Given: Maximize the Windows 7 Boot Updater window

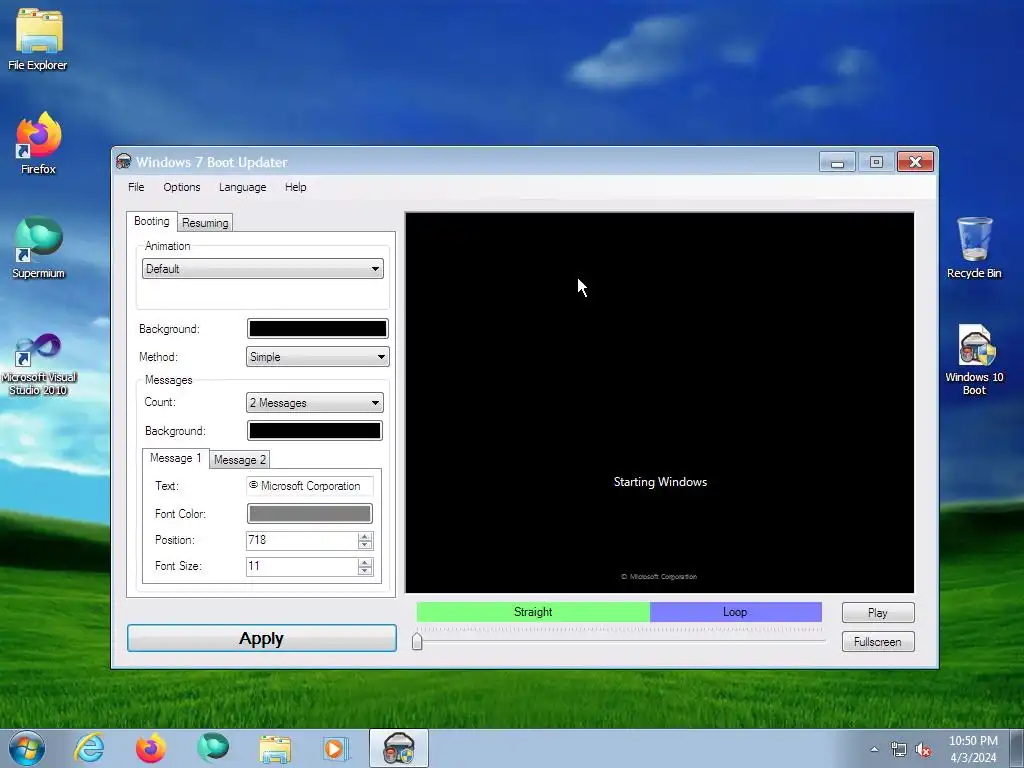Looking at the screenshot, I should point(876,162).
